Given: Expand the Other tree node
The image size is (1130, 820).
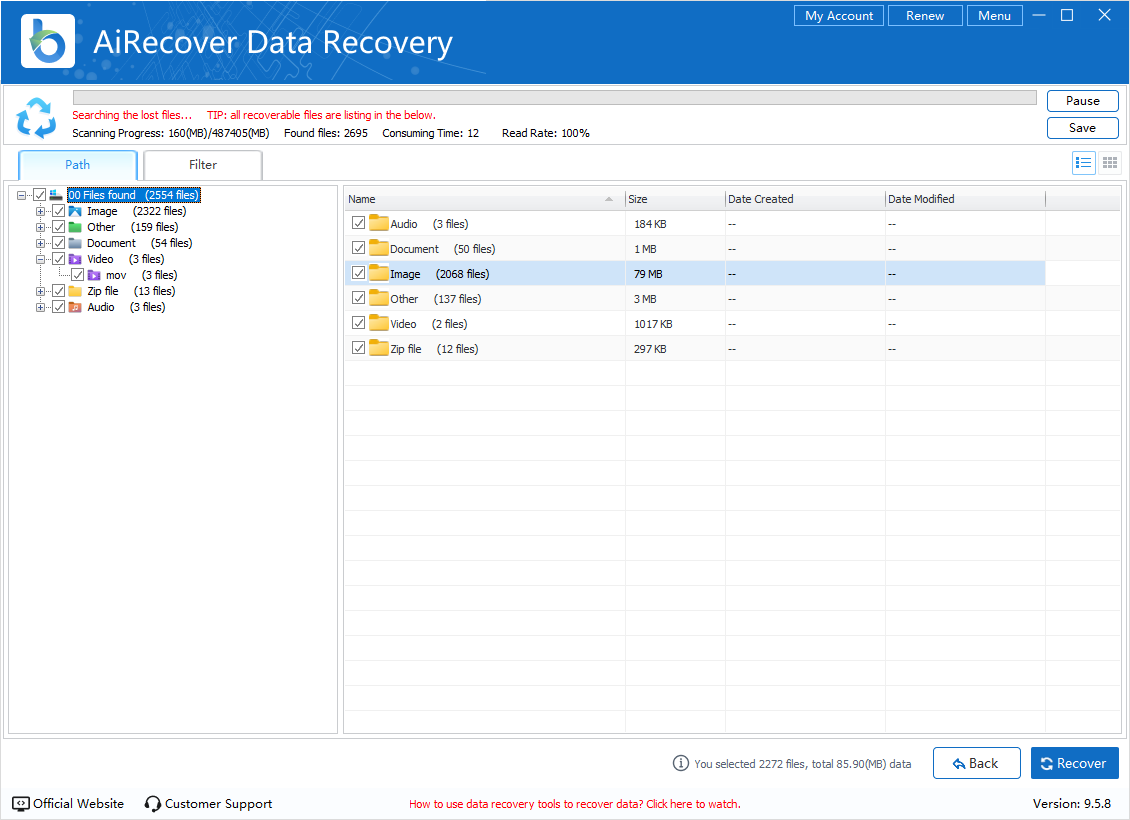Looking at the screenshot, I should pos(40,227).
